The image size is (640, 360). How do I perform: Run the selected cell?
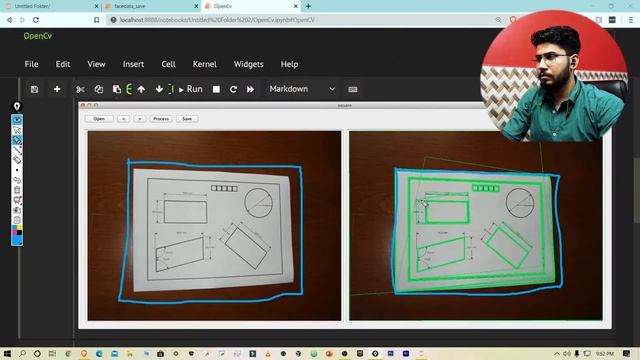point(191,89)
